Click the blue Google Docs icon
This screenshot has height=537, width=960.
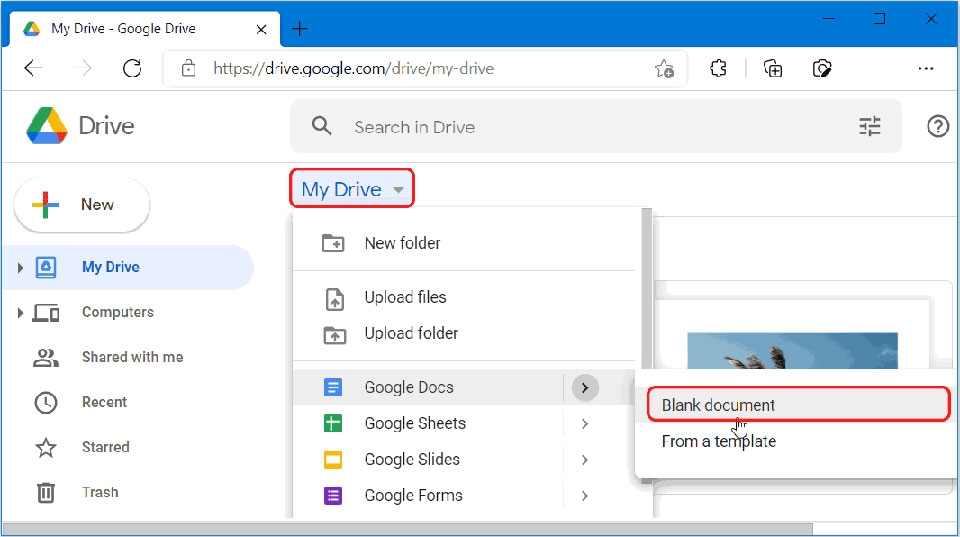point(332,387)
